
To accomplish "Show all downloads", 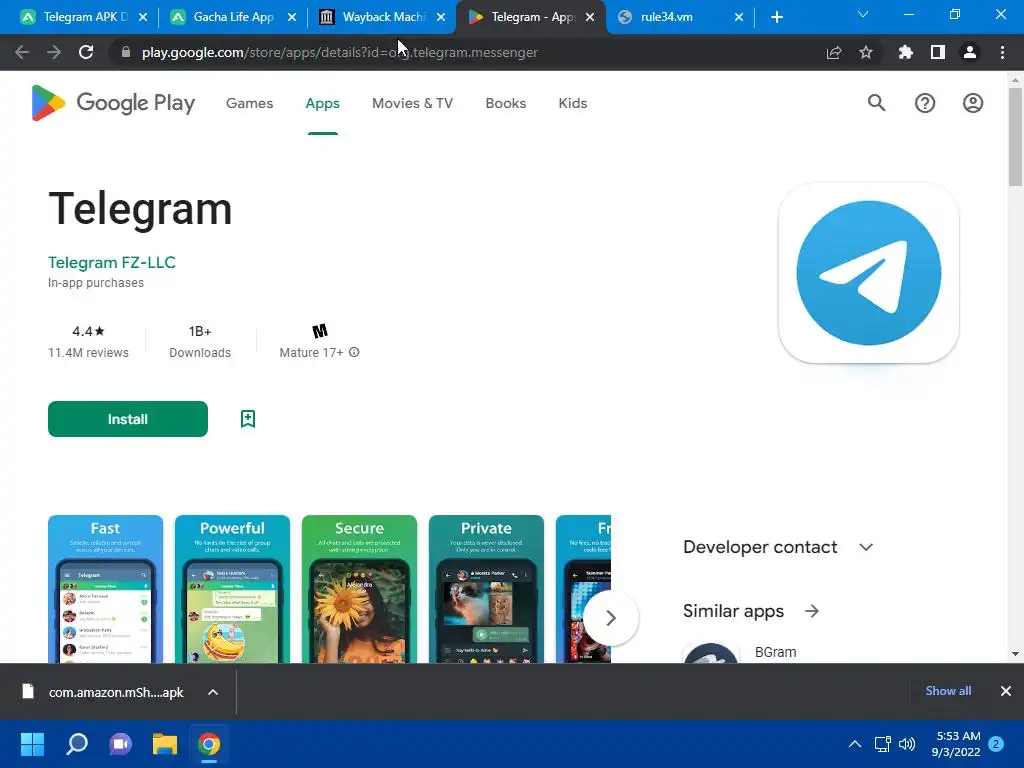I will (x=948, y=691).
